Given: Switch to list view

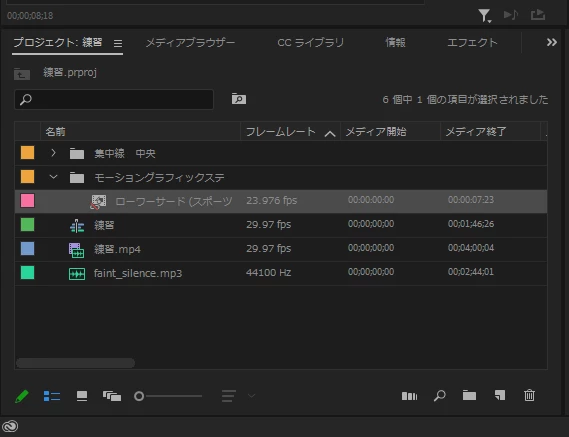Looking at the screenshot, I should pyautogui.click(x=52, y=396).
